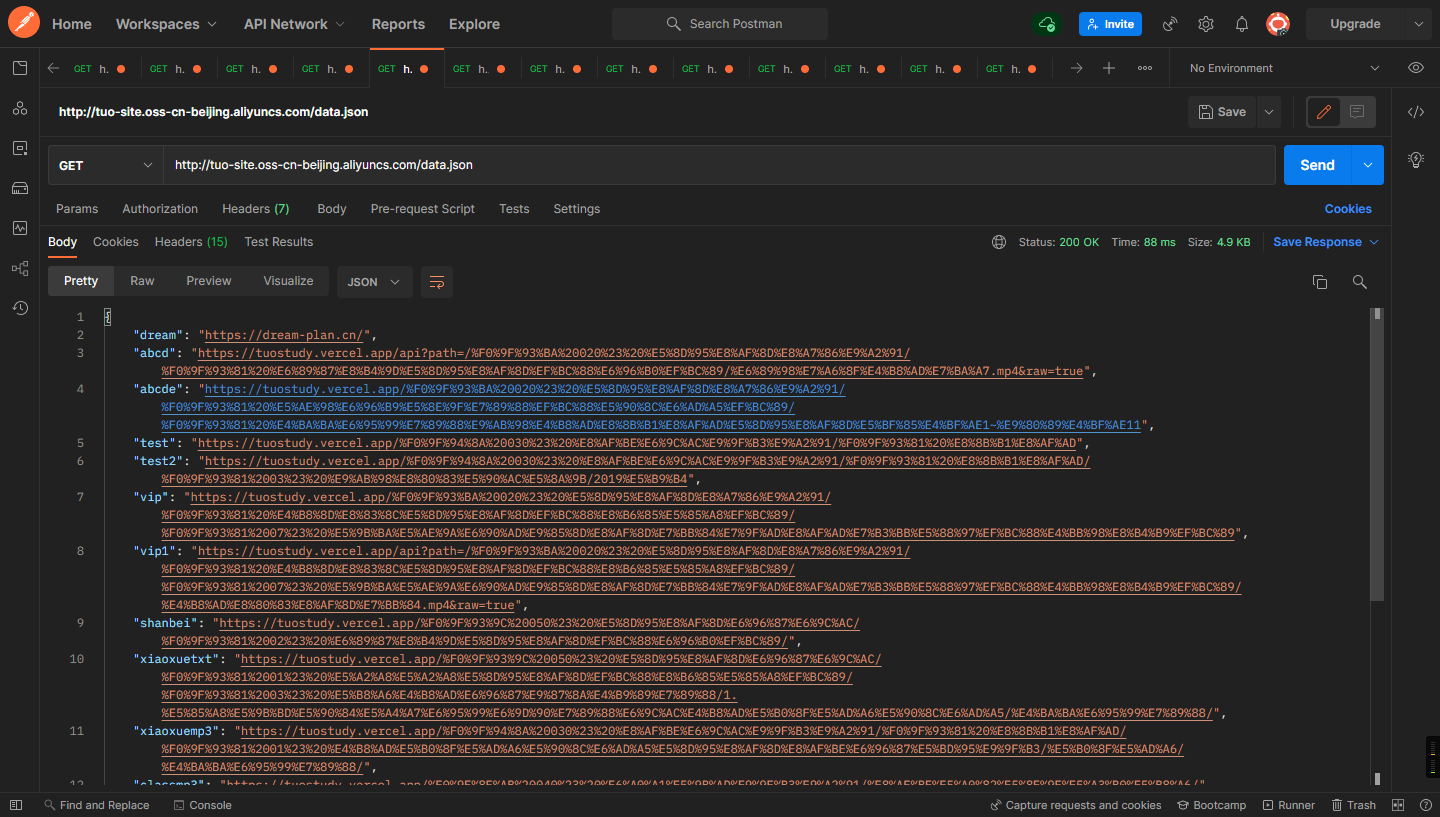Select Raw response view
The image size is (1440, 817).
(142, 281)
